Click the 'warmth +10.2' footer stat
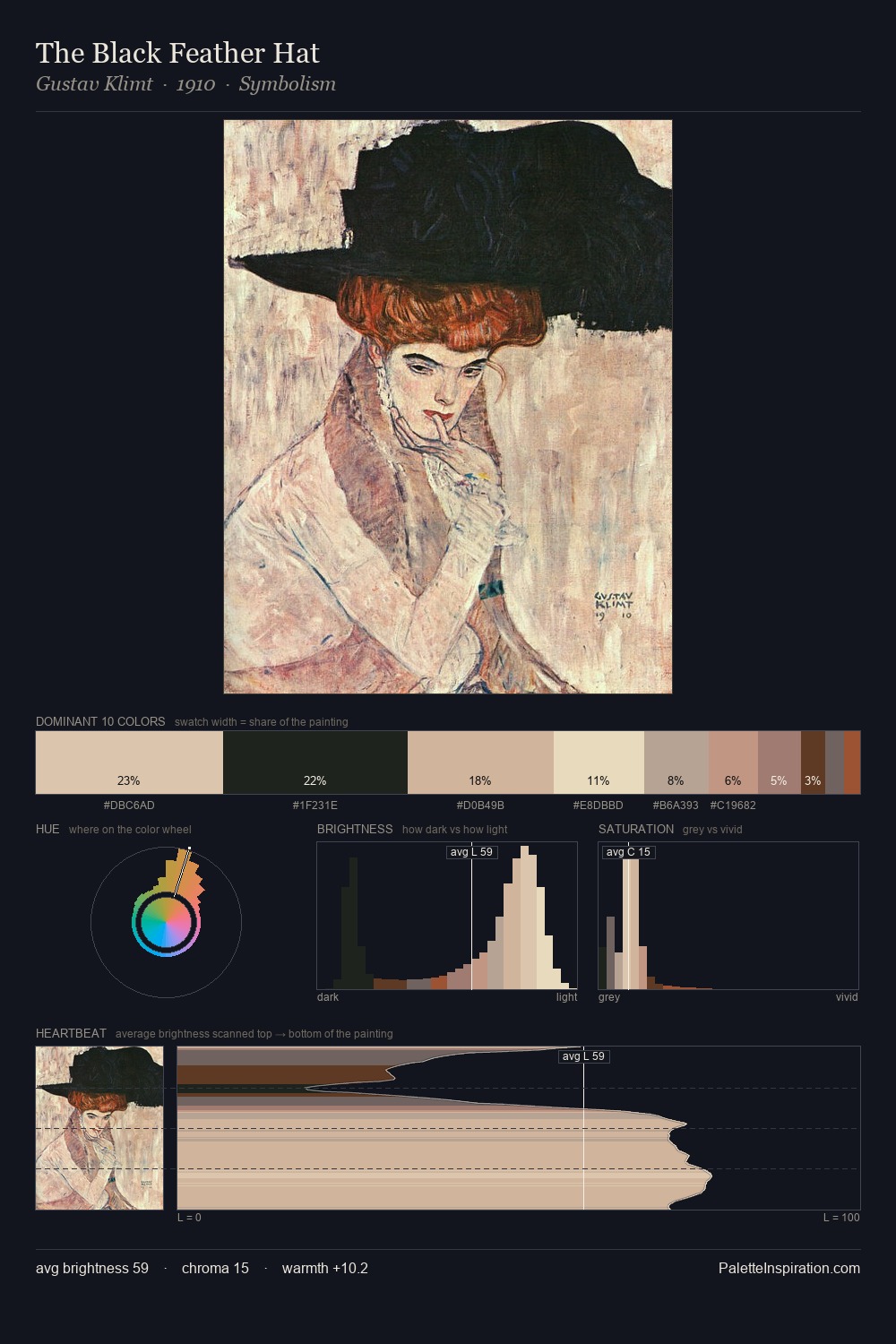This screenshot has width=896, height=1344. click(325, 1268)
